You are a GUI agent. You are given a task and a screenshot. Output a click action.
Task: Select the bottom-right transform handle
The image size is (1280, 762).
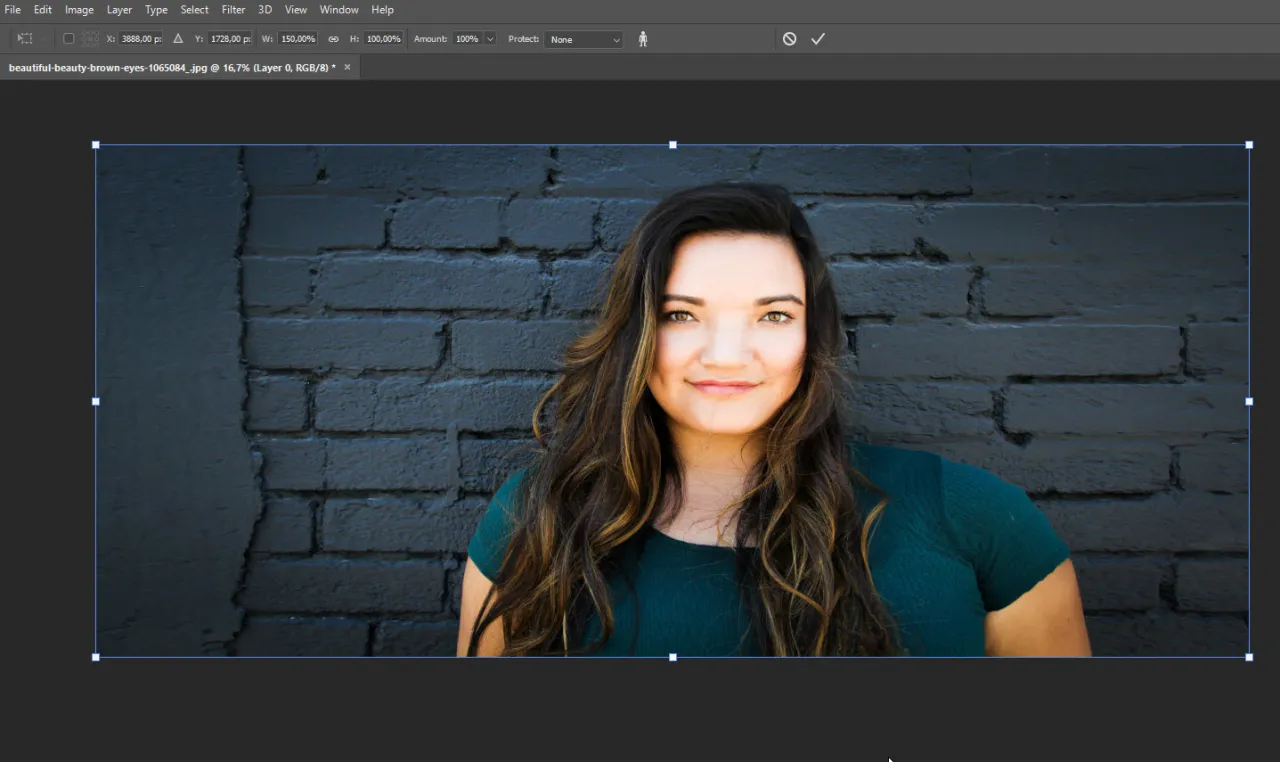[x=1248, y=657]
